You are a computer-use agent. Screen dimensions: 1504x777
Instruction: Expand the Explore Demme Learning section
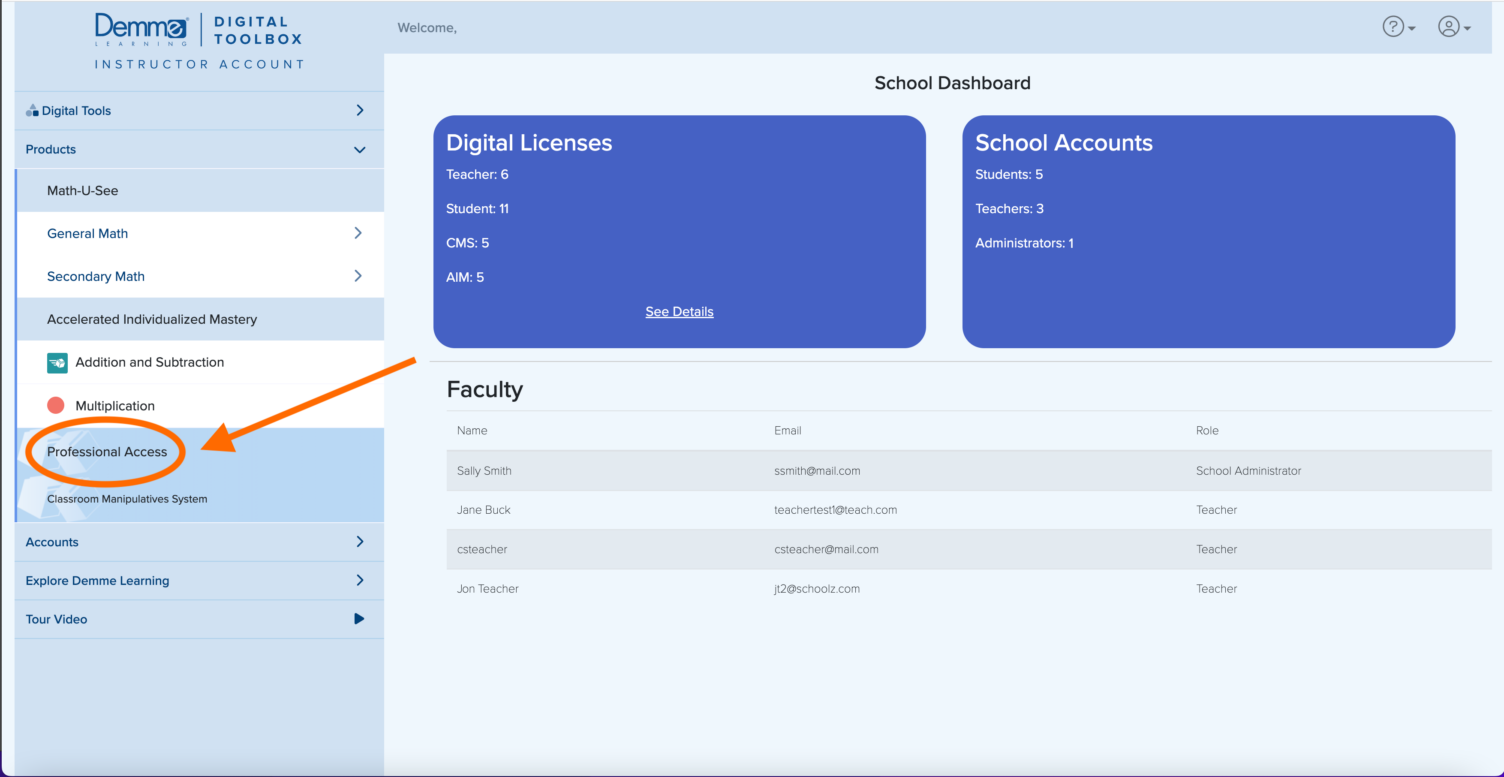click(x=359, y=580)
